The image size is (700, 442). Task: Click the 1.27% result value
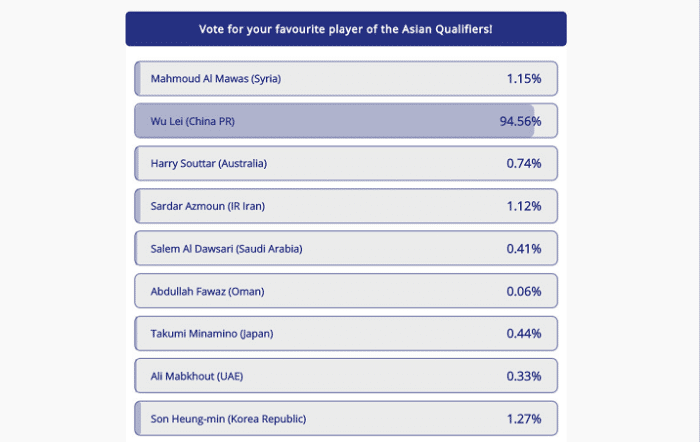point(524,418)
